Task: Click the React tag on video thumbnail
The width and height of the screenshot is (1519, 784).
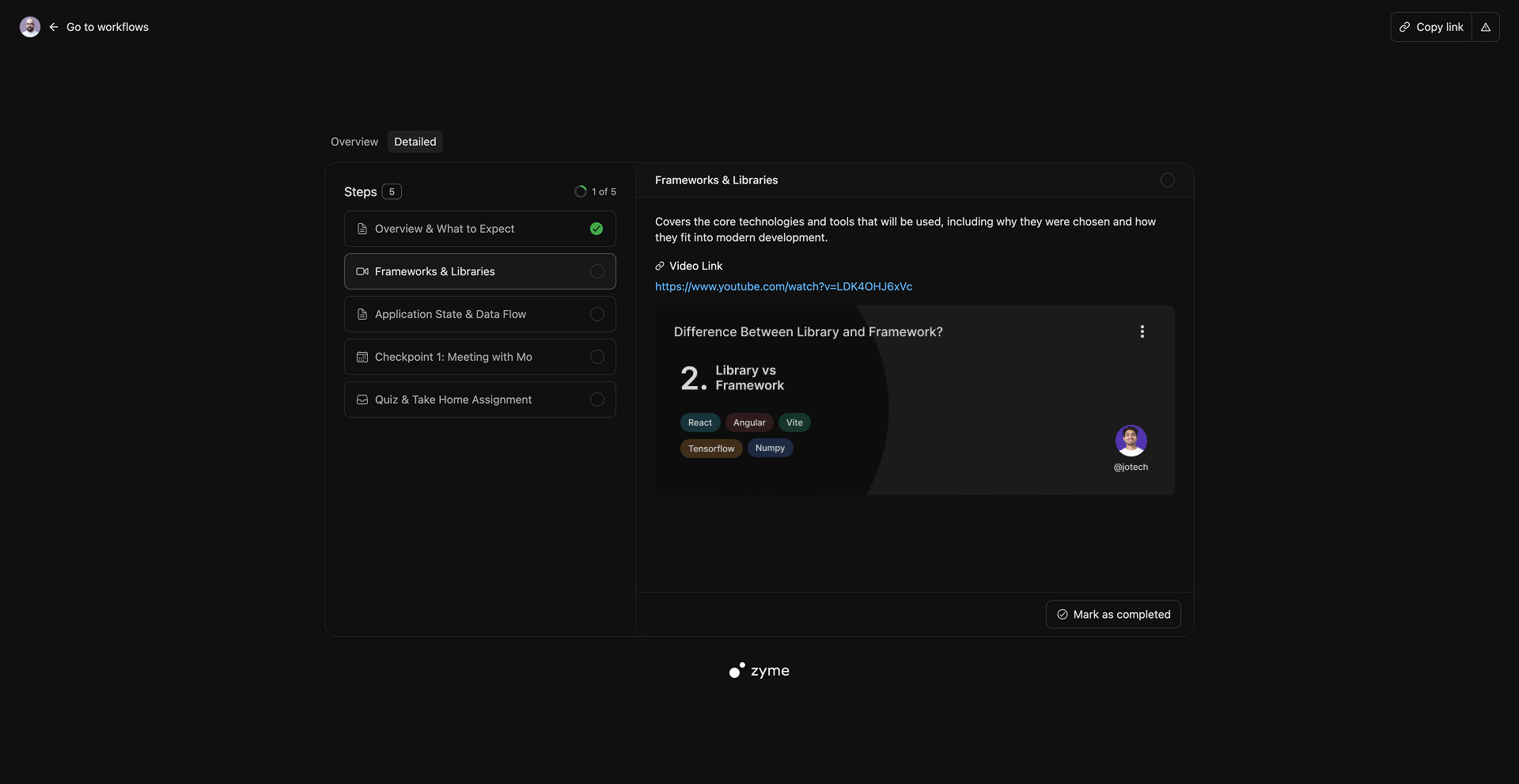Action: [699, 422]
